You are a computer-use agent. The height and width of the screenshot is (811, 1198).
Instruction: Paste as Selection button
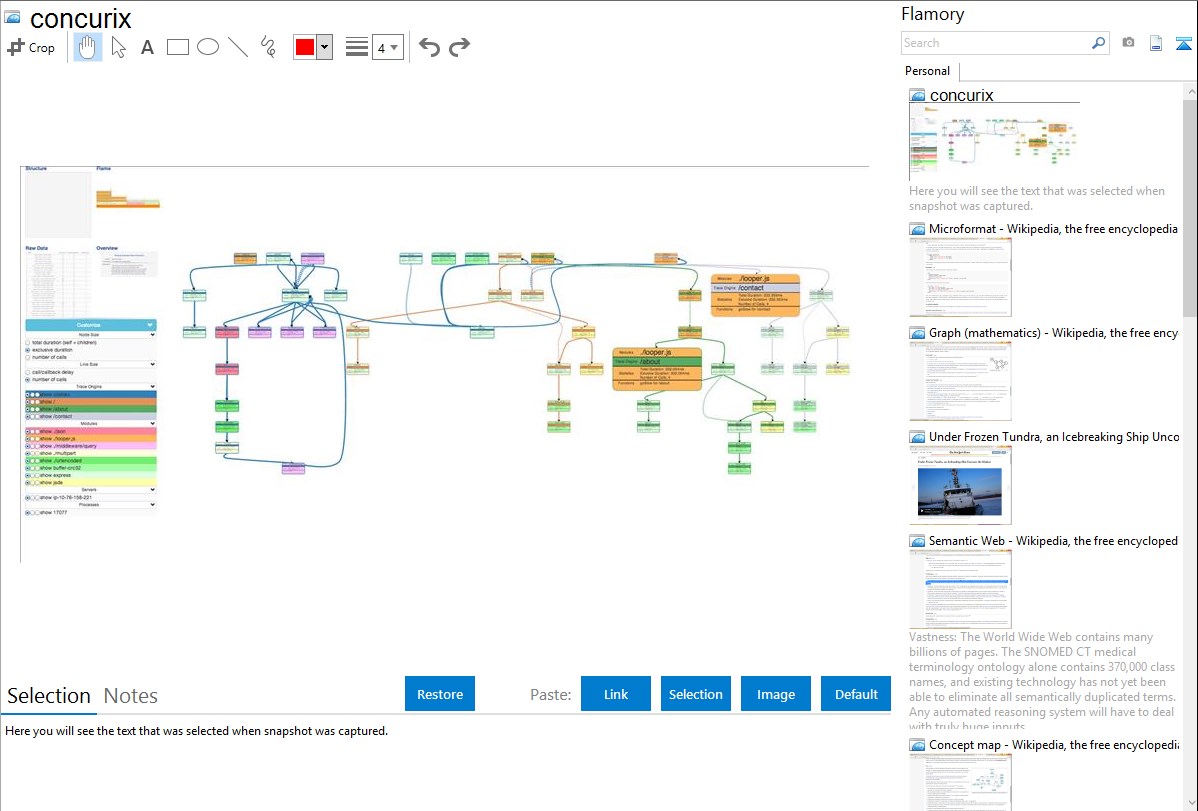pyautogui.click(x=695, y=694)
